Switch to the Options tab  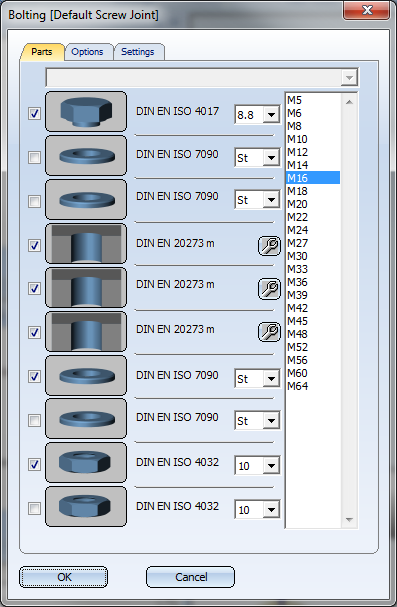point(87,52)
